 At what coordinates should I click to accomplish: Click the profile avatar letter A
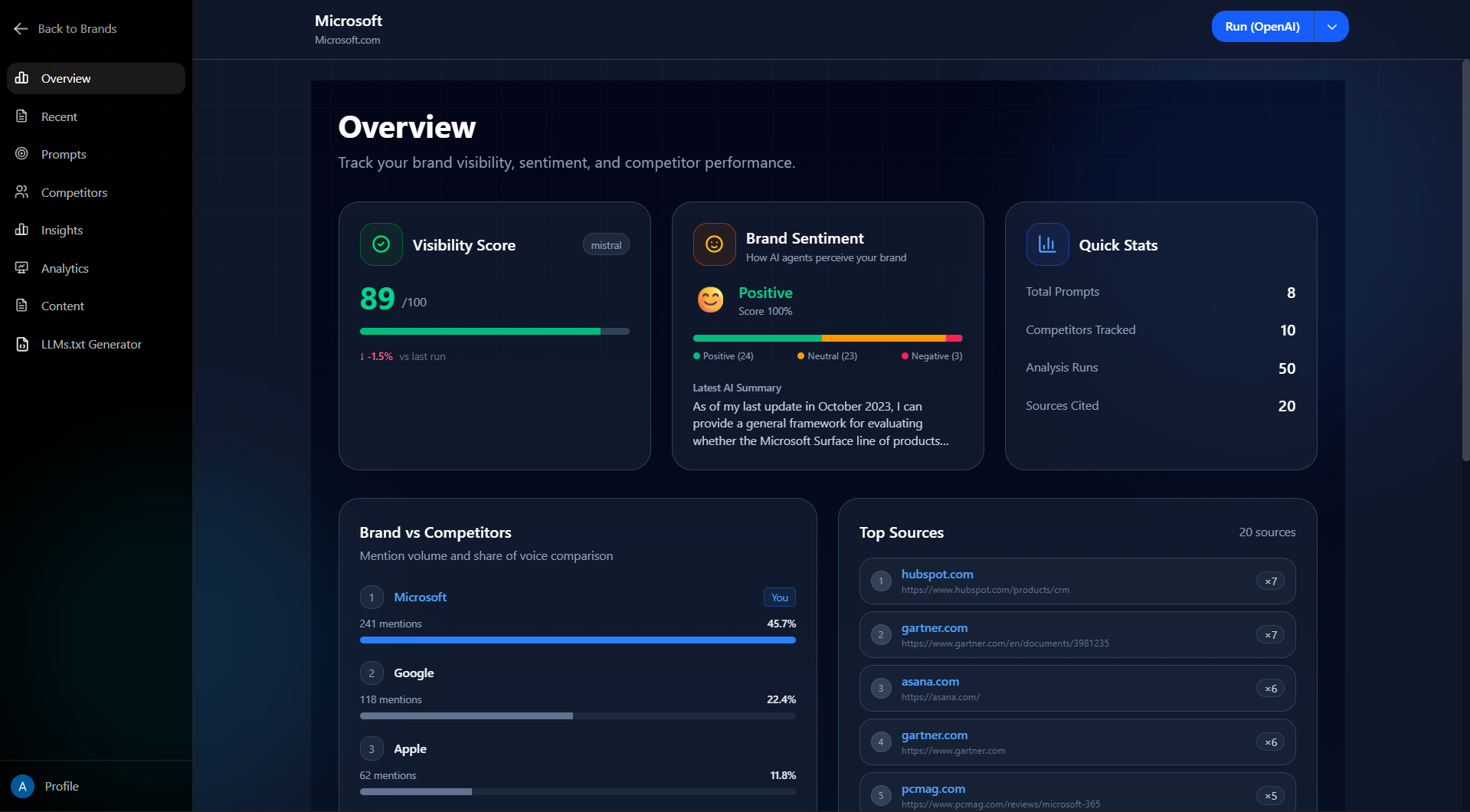pyautogui.click(x=22, y=786)
